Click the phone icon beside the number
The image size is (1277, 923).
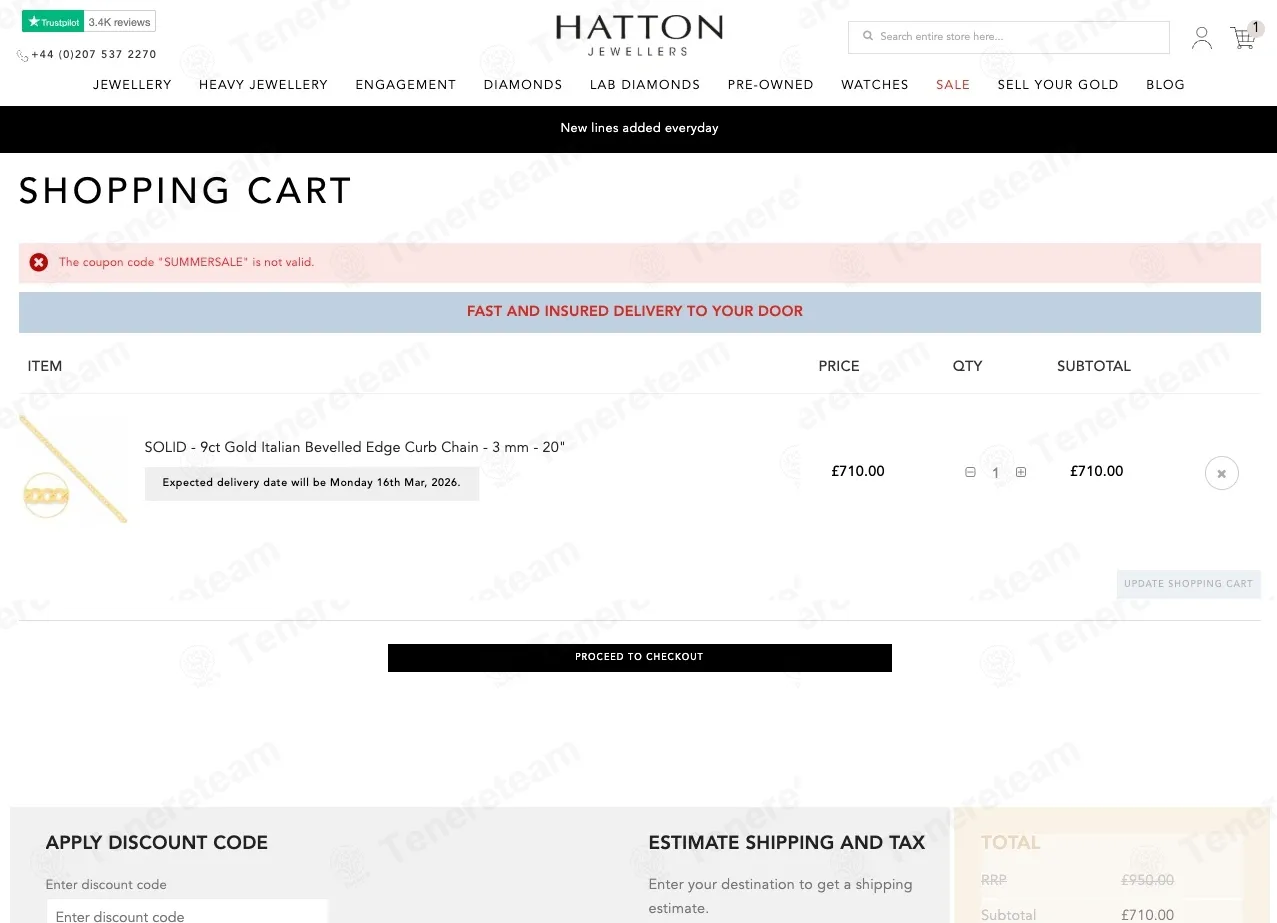[22, 56]
